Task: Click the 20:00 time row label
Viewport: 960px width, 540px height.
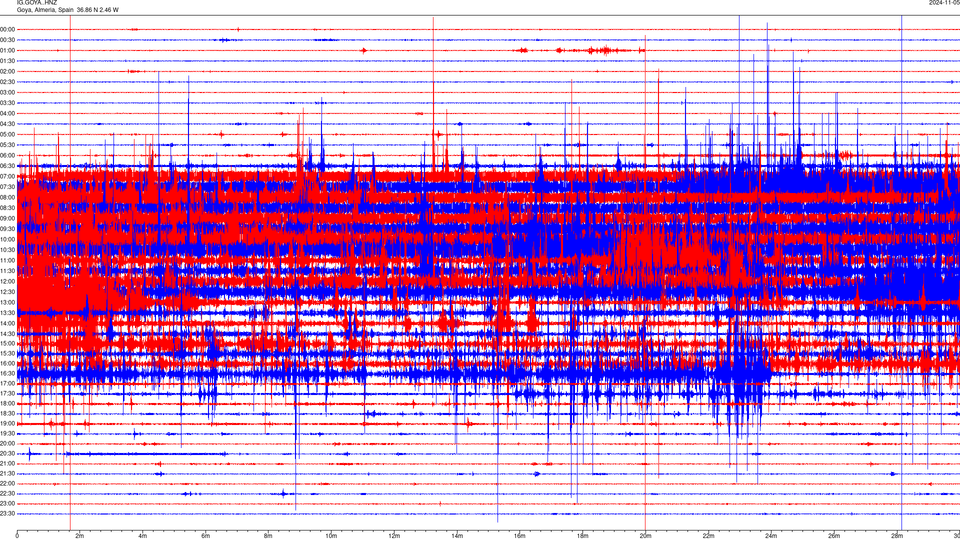Action: click(7, 444)
